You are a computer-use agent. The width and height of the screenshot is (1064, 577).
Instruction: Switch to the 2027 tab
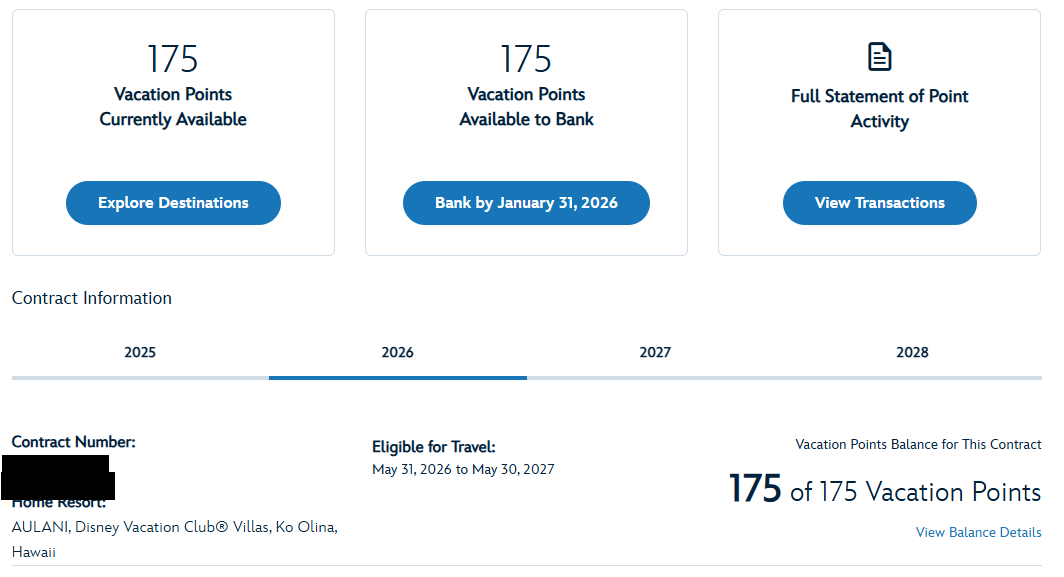click(655, 352)
